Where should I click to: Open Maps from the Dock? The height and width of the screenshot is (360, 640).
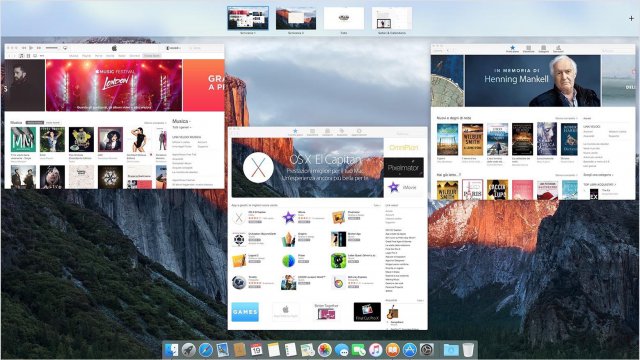click(307, 350)
